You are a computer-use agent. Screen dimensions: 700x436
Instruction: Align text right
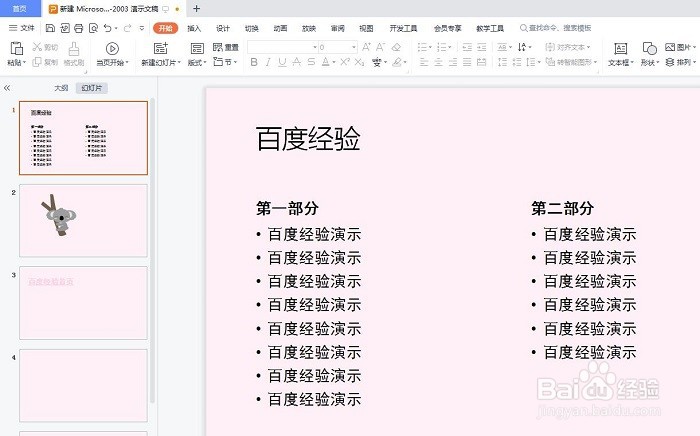point(453,62)
